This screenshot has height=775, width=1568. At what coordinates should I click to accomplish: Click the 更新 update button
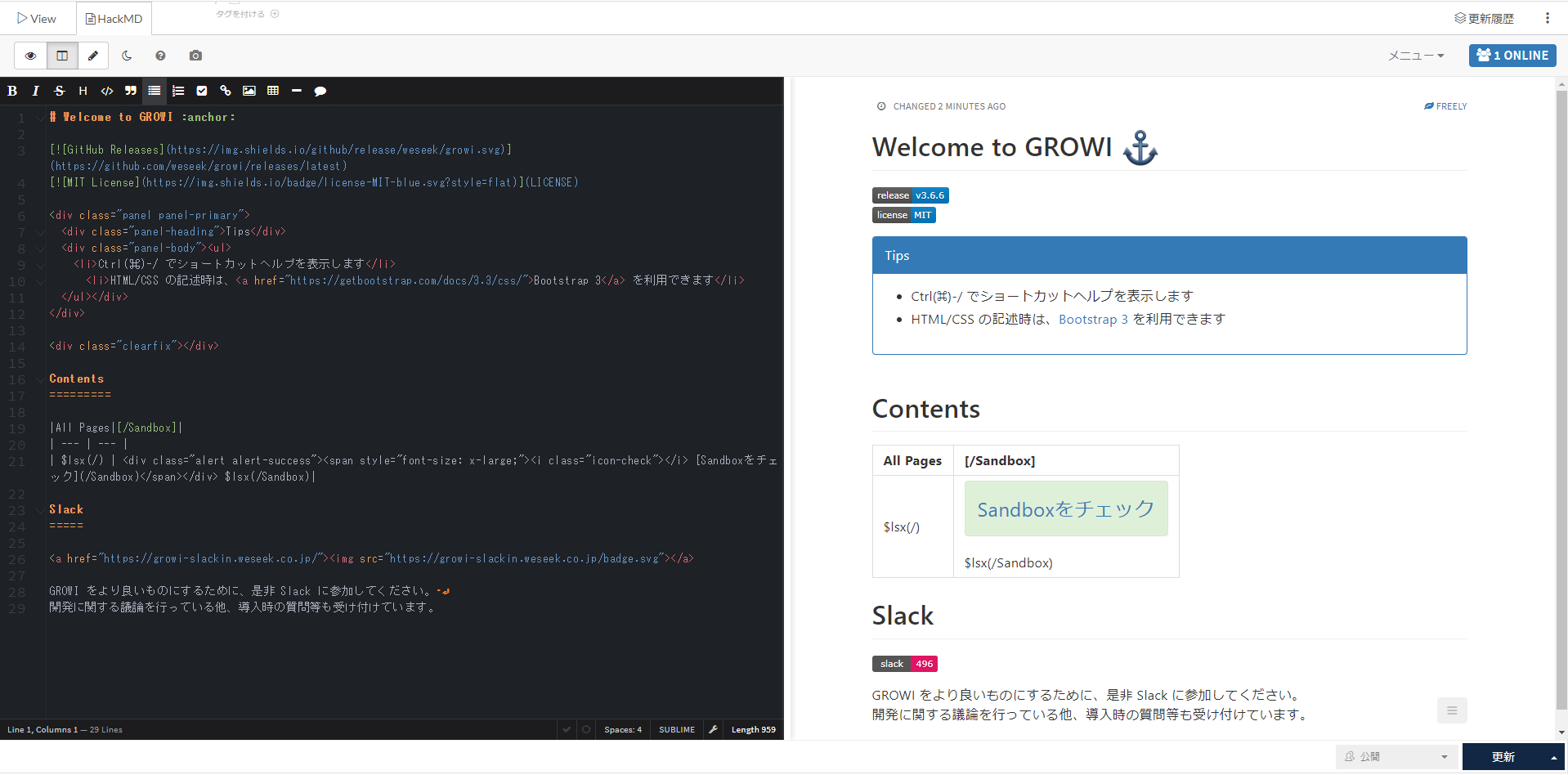pos(1503,757)
